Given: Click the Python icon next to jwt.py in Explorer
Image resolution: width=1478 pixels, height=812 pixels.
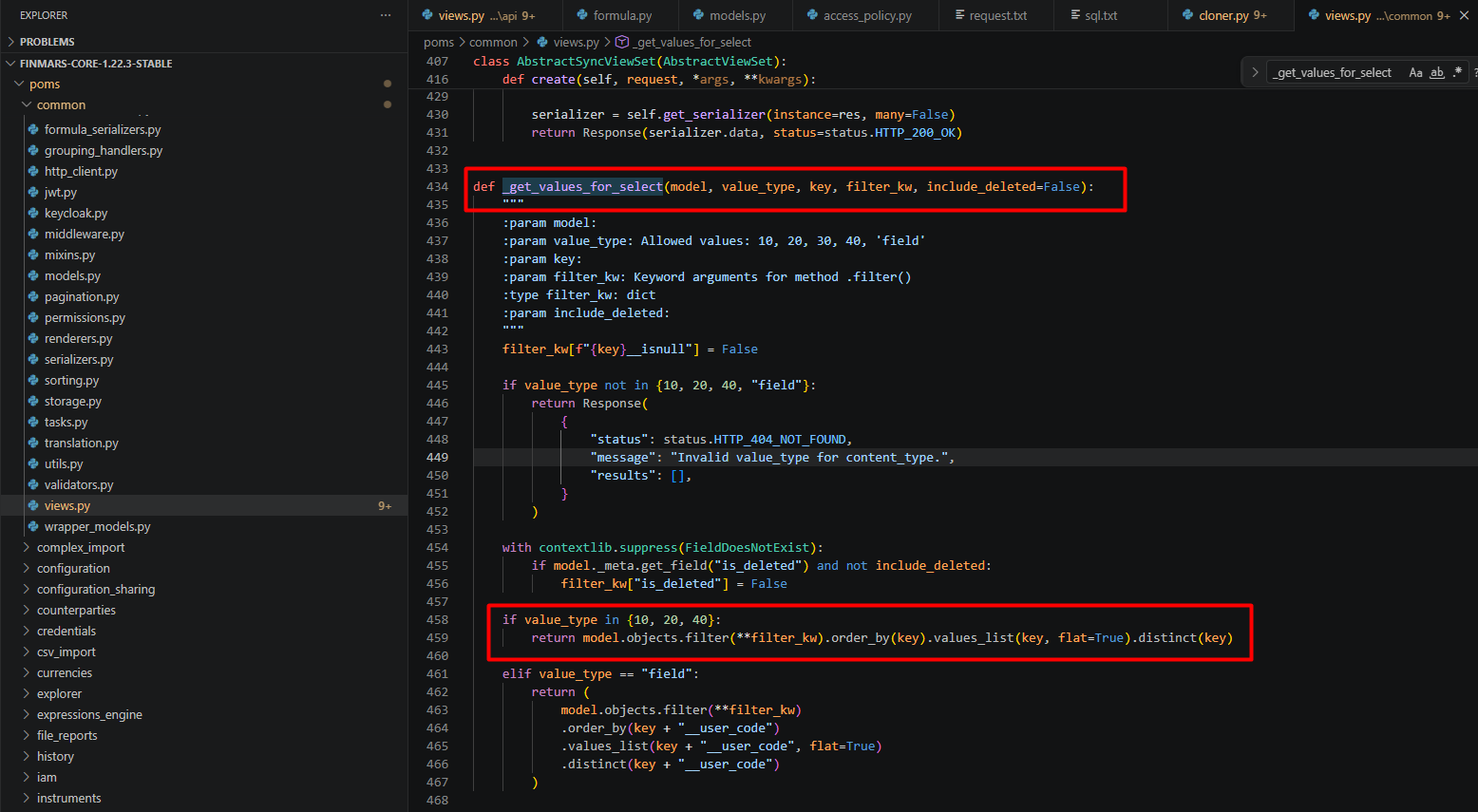Looking at the screenshot, I should [34, 192].
